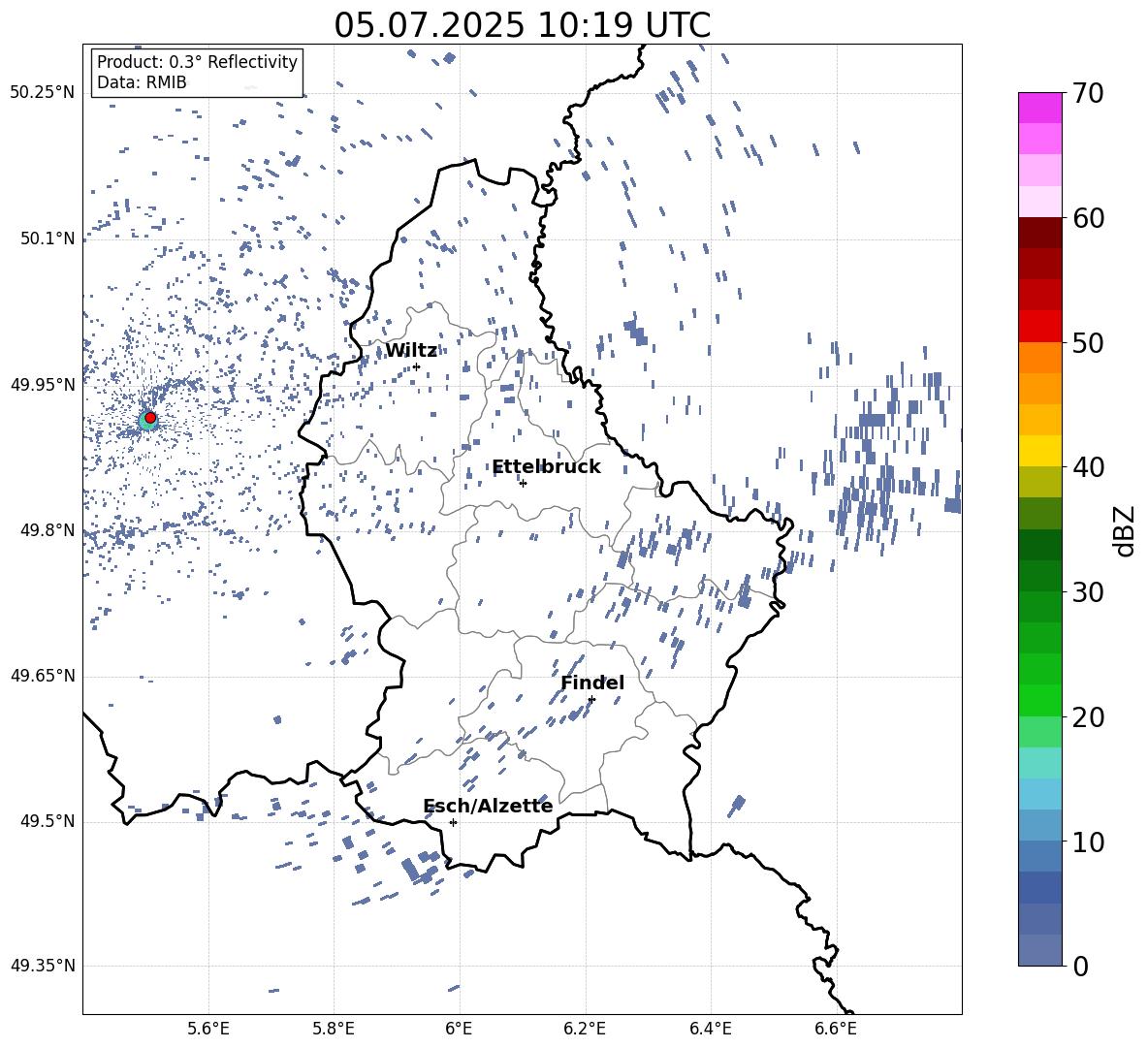Image resolution: width=1148 pixels, height=1048 pixels.
Task: Click the colorbar tick label 0
Action: [1081, 966]
